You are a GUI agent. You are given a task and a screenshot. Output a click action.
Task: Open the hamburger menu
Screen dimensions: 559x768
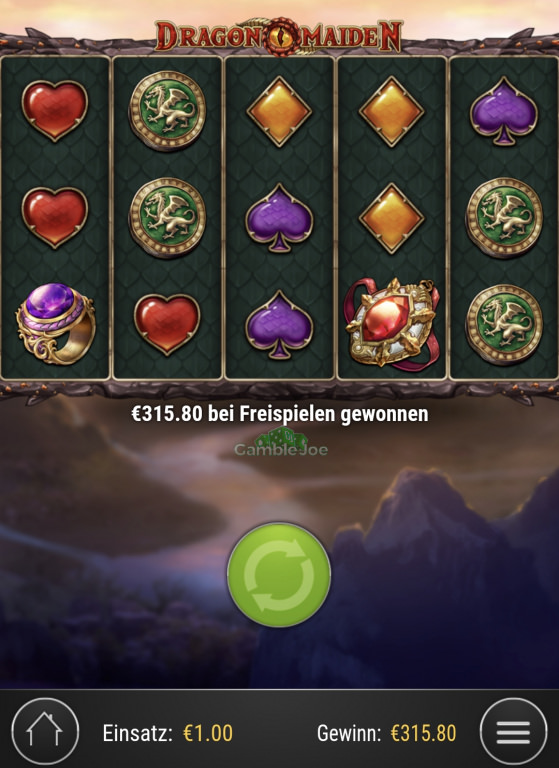pos(513,732)
